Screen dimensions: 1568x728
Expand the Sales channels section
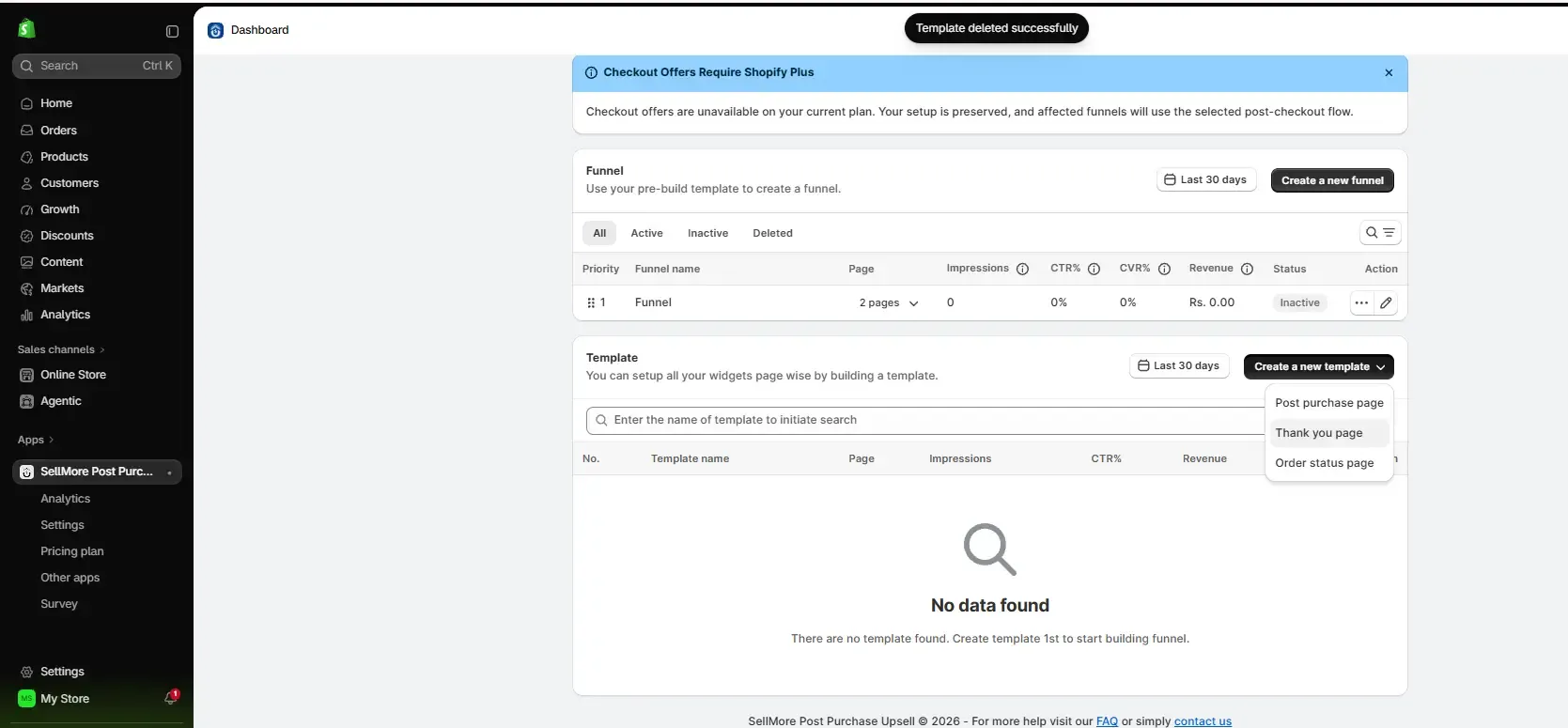[x=61, y=349]
